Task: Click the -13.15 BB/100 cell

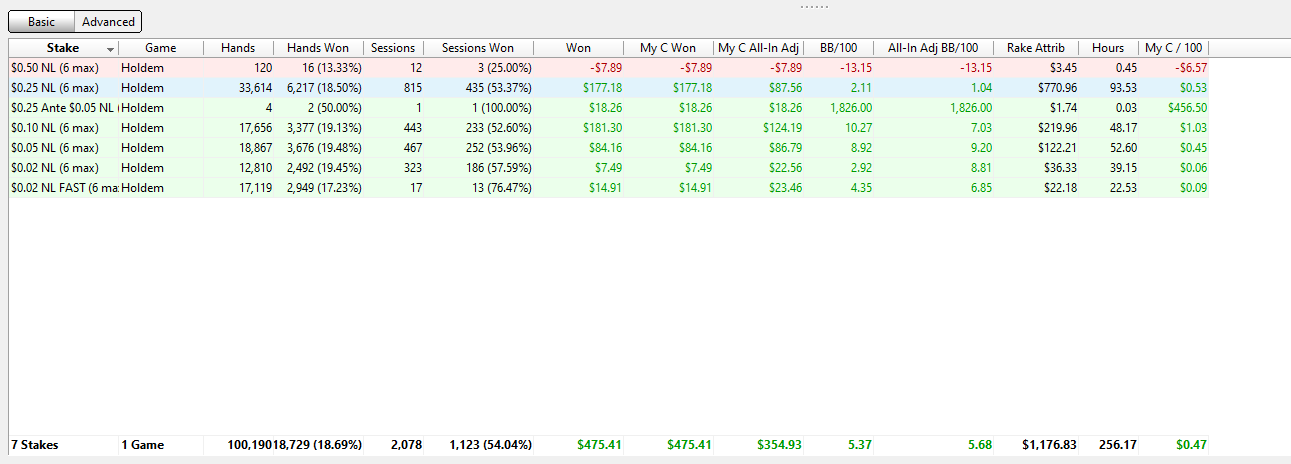Action: tap(840, 68)
